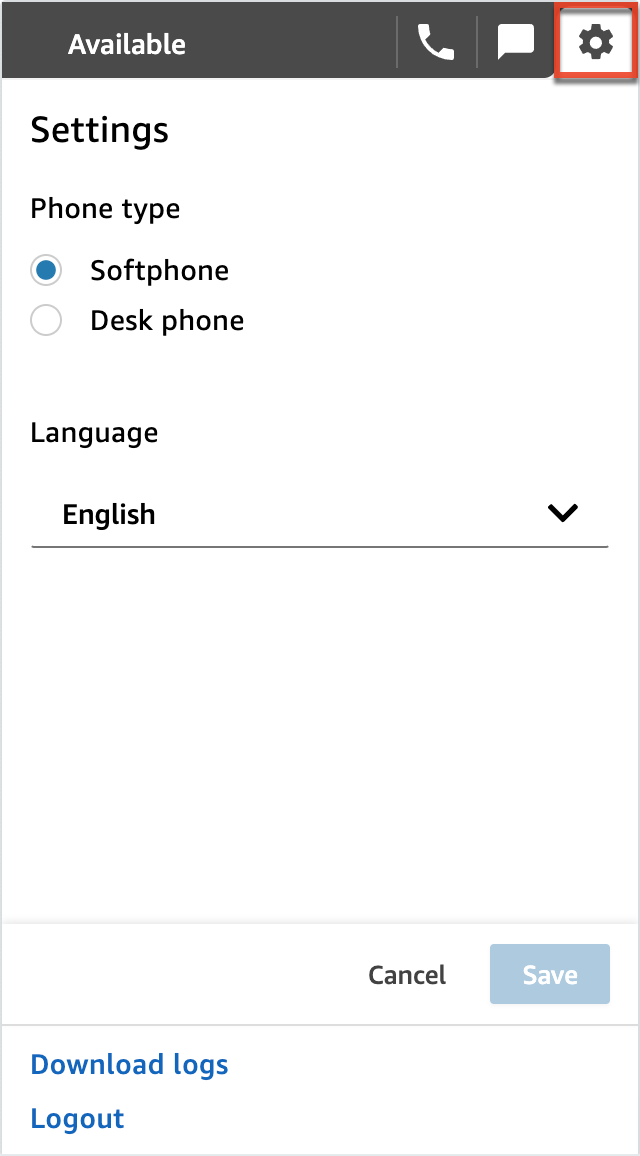Enable the Softphone phone type option
The image size is (640, 1156).
click(x=46, y=270)
